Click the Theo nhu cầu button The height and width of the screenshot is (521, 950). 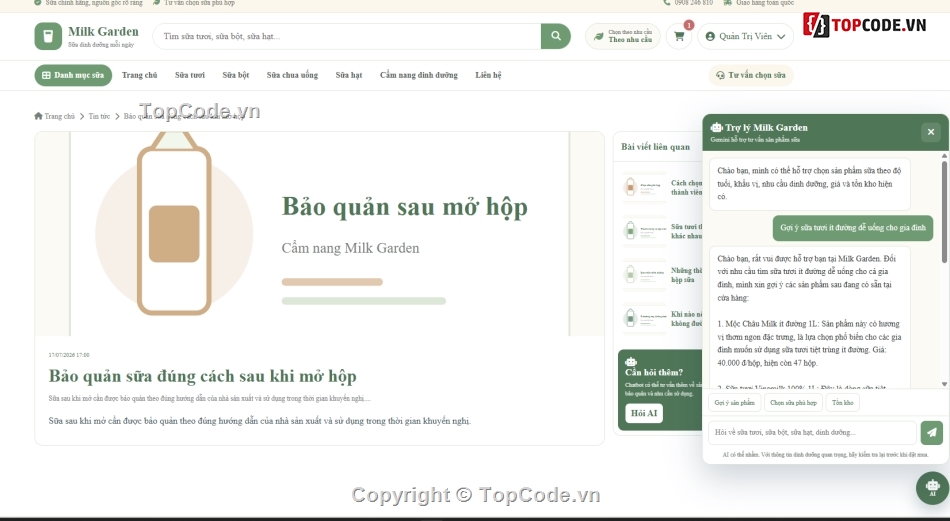coord(623,36)
